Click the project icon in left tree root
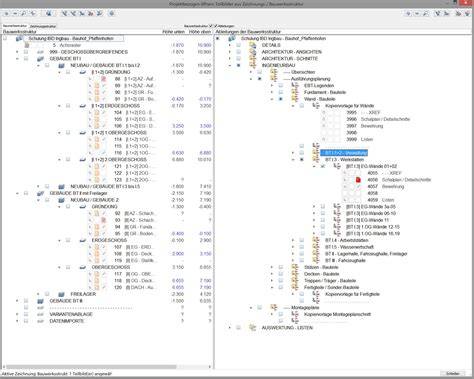Viewport: 474px width, 379px height. pos(19,38)
